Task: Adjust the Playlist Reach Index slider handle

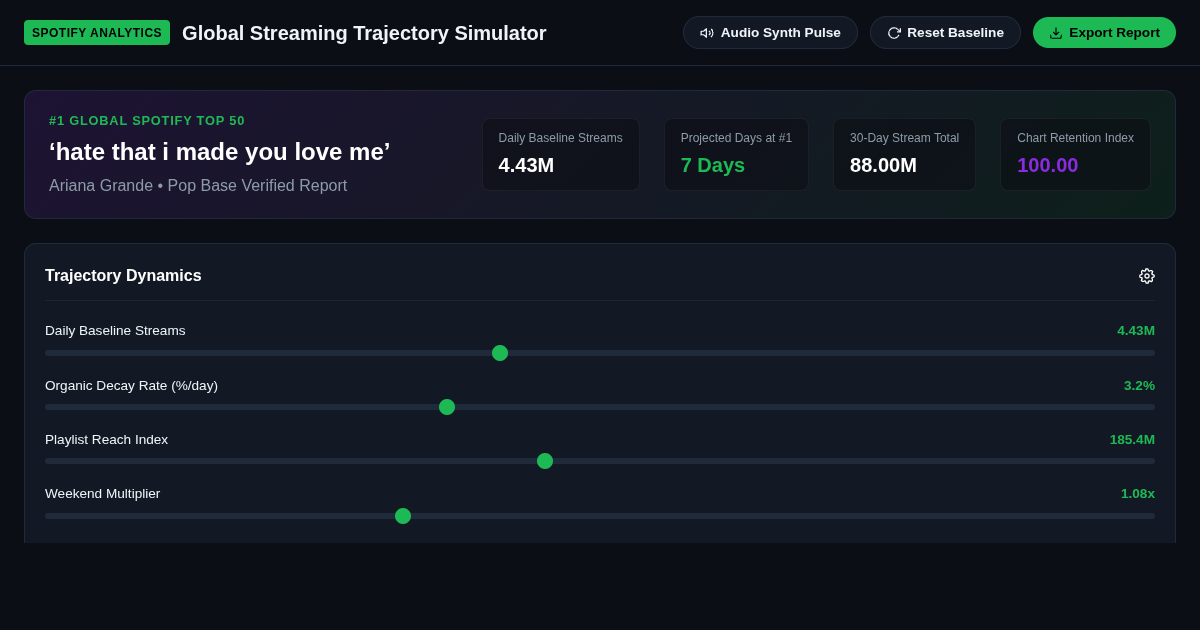Action: tap(545, 461)
